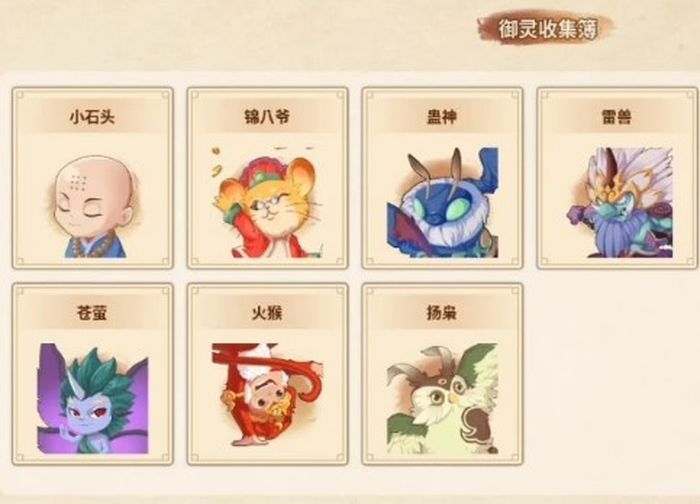Tap the 火猴 name label
Viewport: 700px width, 504px height.
(x=267, y=312)
